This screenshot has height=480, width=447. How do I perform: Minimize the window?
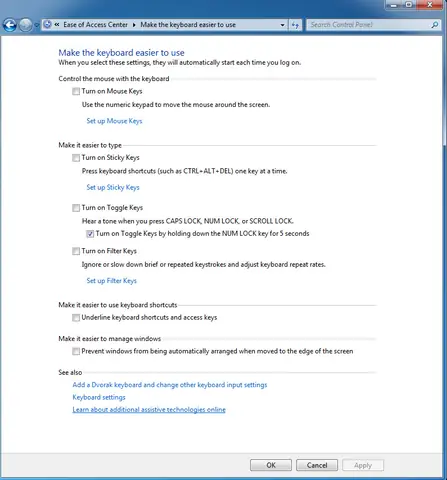click(x=394, y=5)
